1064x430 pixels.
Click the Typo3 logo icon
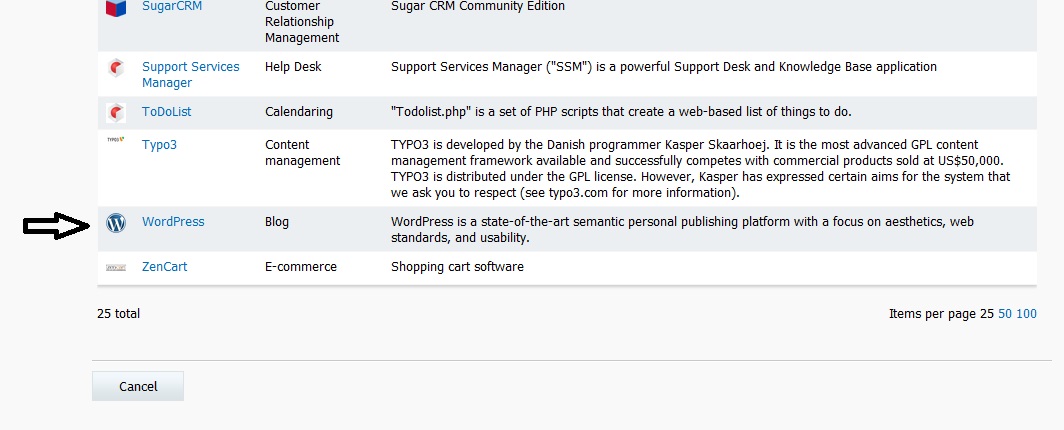click(x=116, y=140)
